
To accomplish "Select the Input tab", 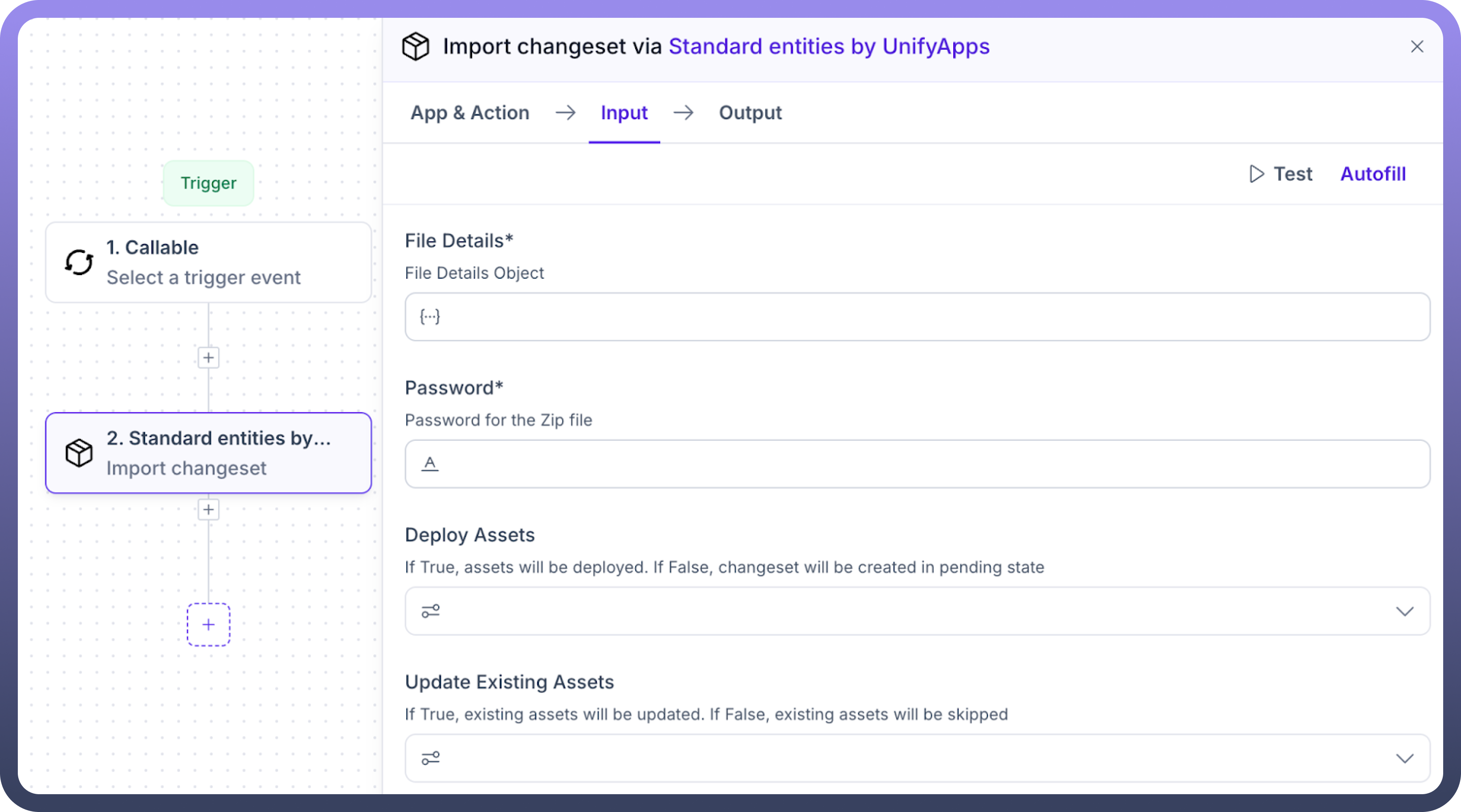I will point(624,113).
